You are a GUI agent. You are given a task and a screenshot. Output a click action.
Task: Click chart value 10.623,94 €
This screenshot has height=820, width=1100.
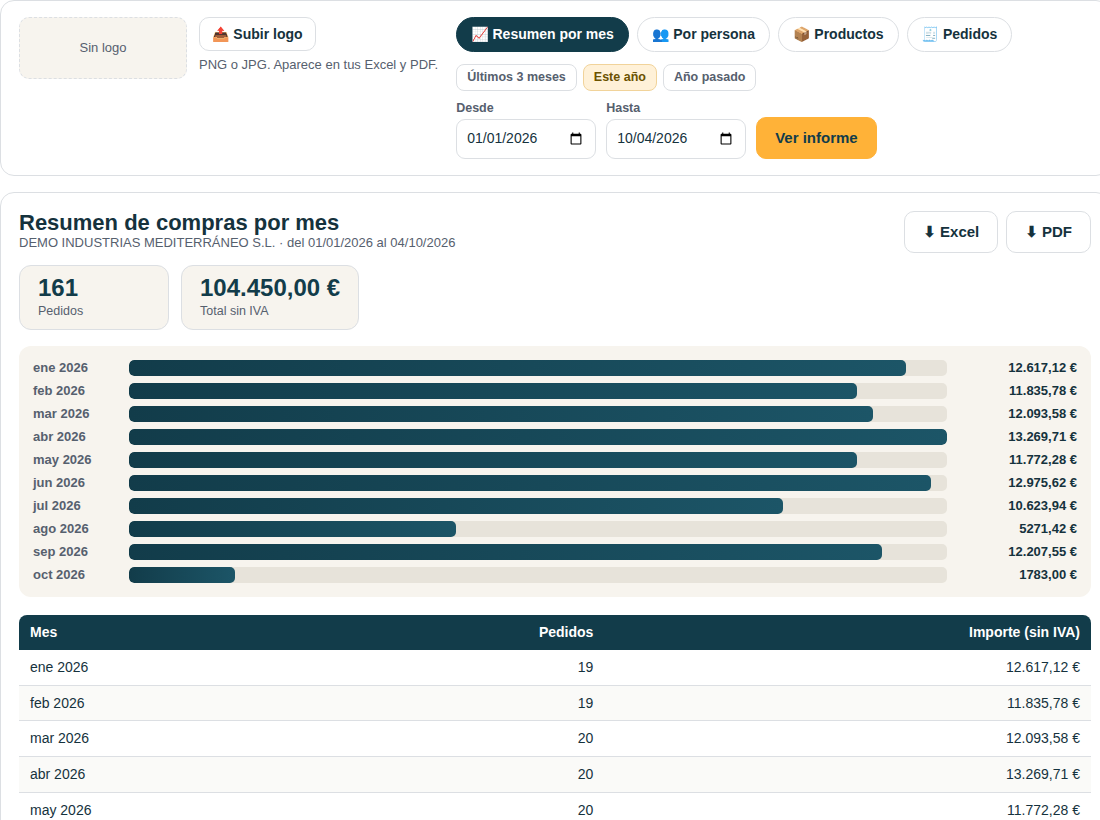(1042, 506)
